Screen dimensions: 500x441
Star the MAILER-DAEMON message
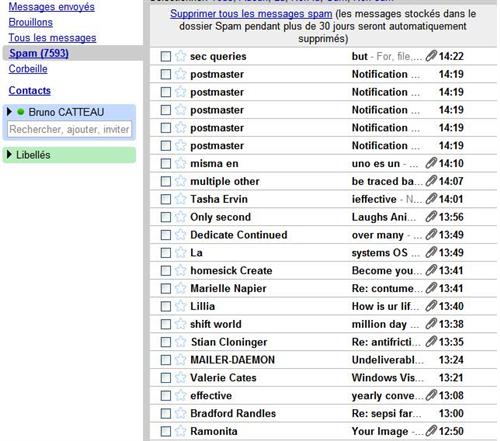[x=180, y=360]
